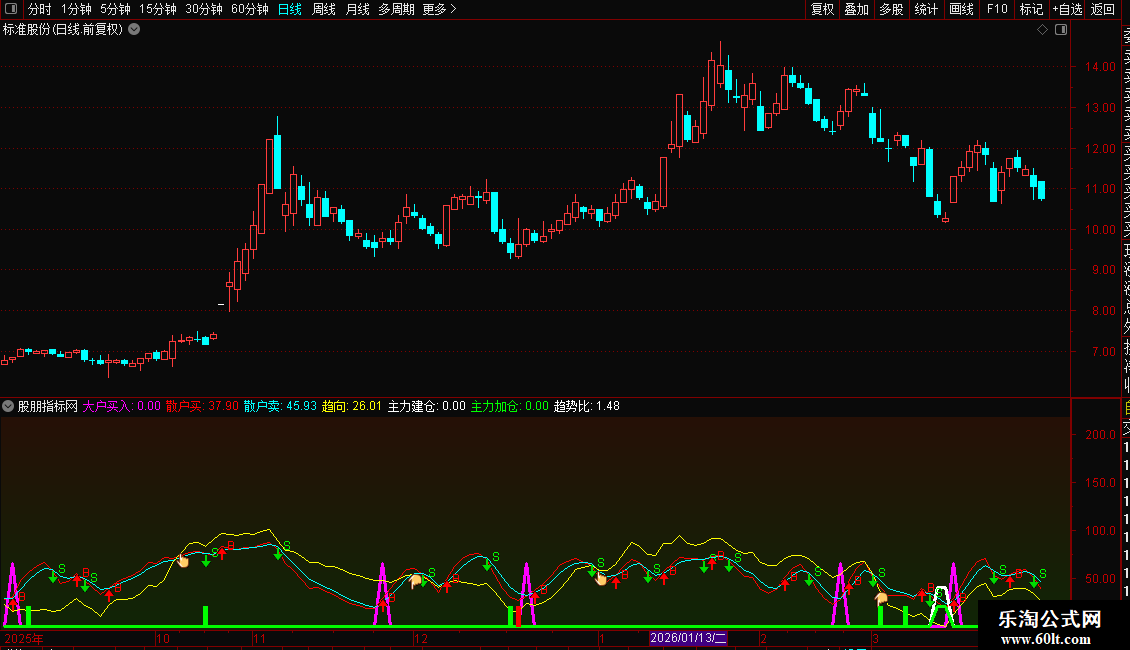
Task: Expand the 股朋指标网 indicator dropdown
Action: tap(8, 406)
